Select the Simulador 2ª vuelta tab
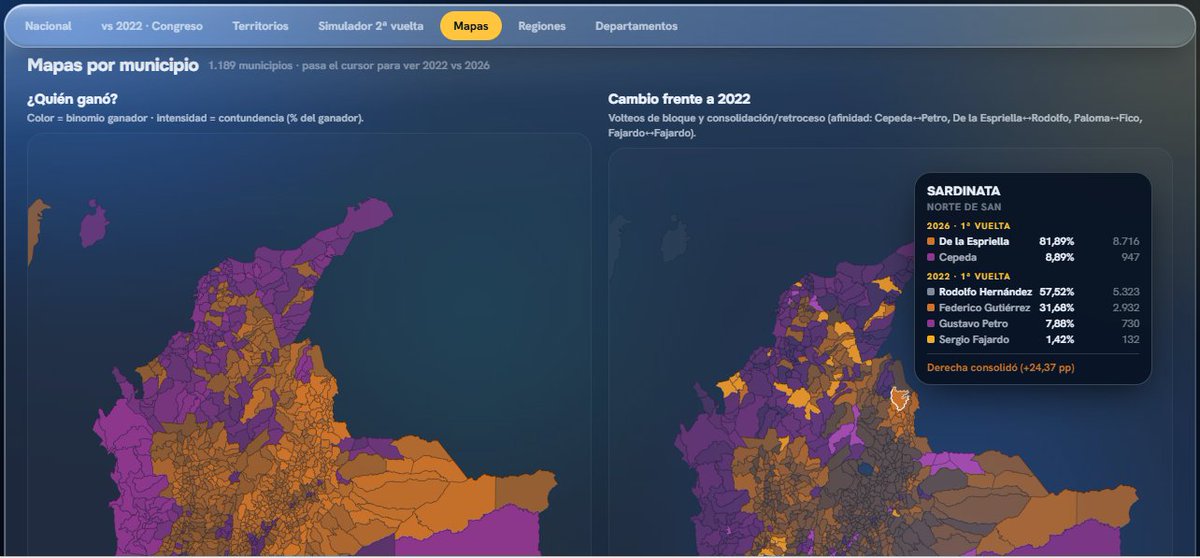This screenshot has height=558, width=1200. click(x=371, y=26)
